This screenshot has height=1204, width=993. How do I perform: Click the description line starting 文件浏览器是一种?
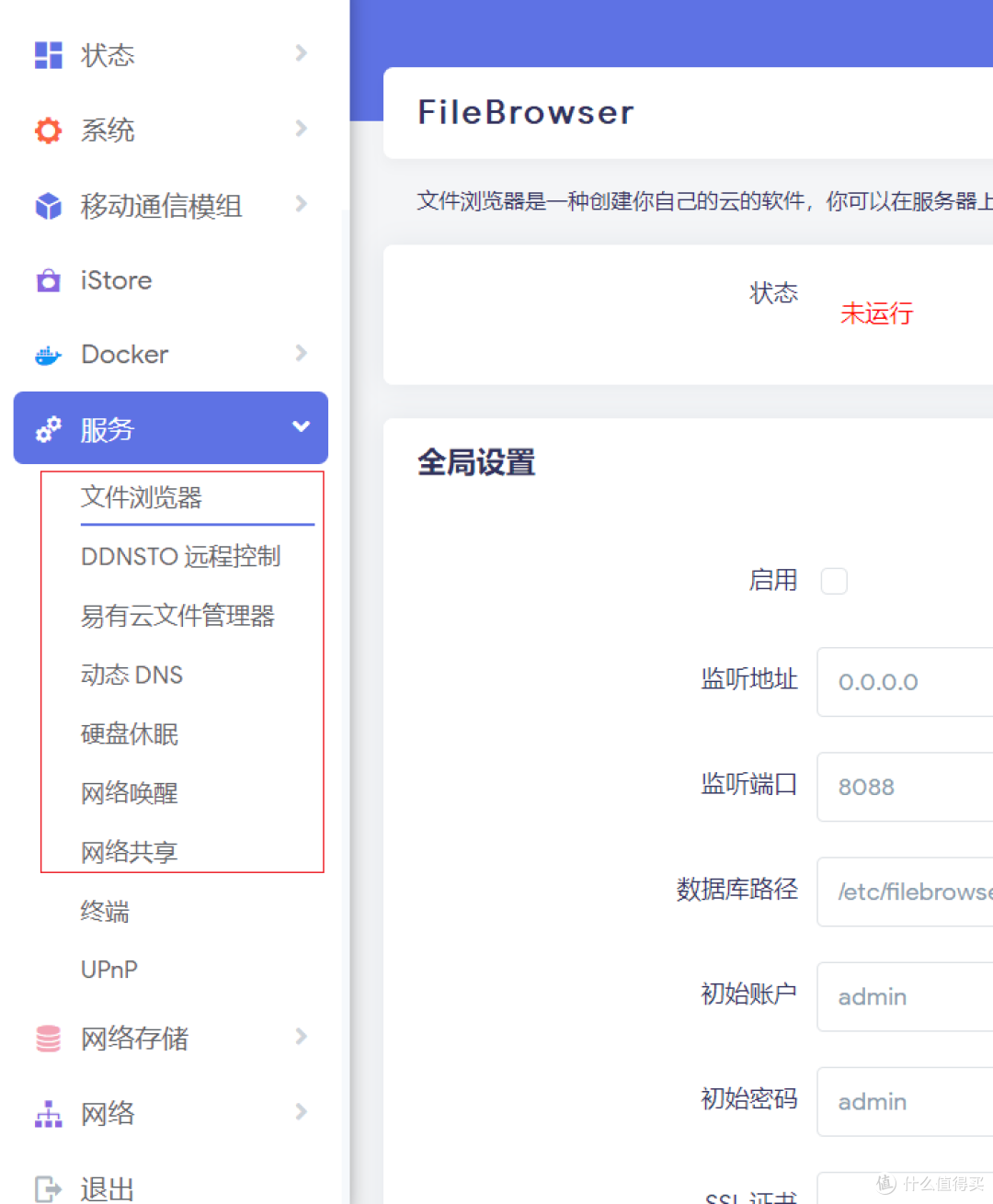[704, 201]
